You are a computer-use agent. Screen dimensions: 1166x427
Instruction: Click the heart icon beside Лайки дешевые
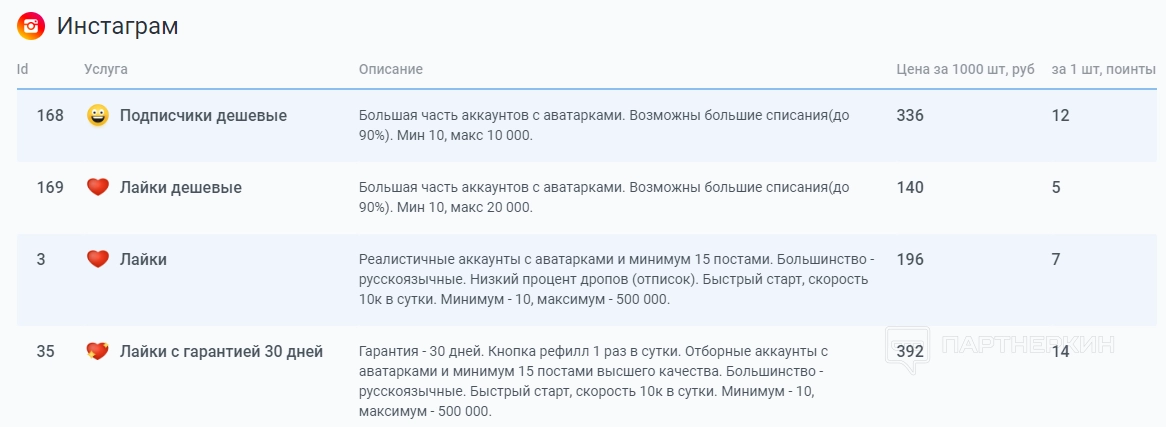point(97,187)
